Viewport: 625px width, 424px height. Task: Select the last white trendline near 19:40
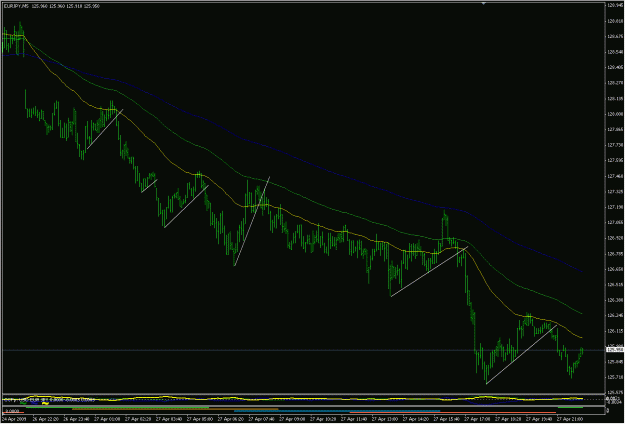(521, 355)
